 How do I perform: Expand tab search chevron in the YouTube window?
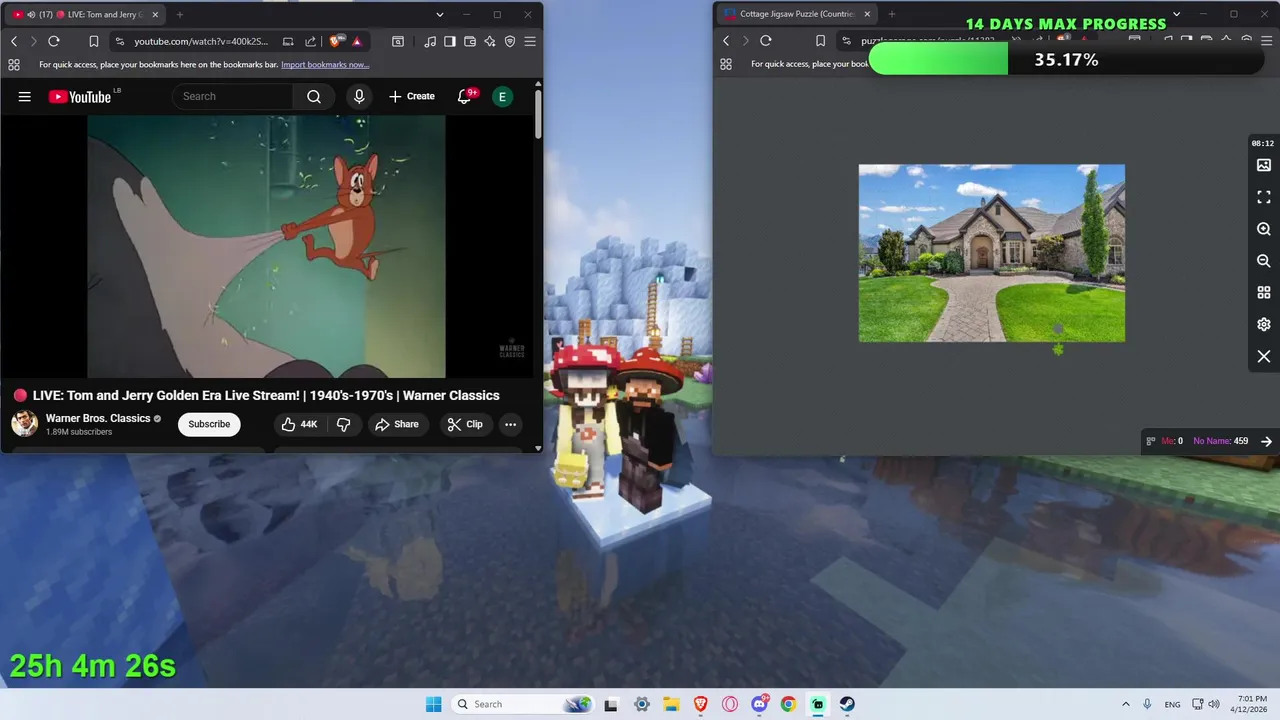coord(440,15)
